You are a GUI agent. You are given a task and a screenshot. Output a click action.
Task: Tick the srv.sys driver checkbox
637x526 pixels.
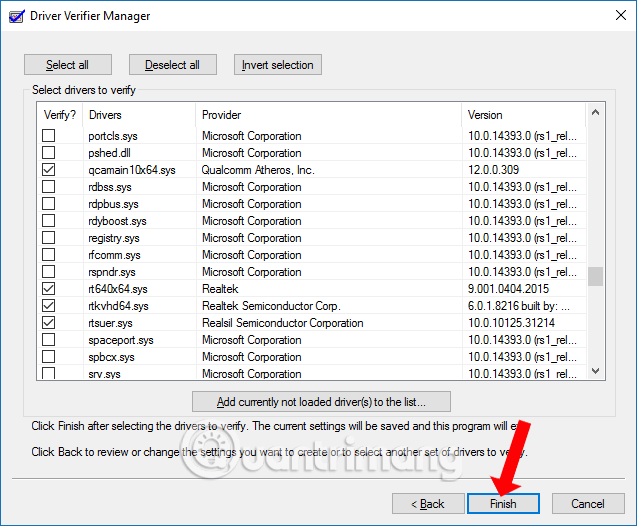[x=48, y=374]
